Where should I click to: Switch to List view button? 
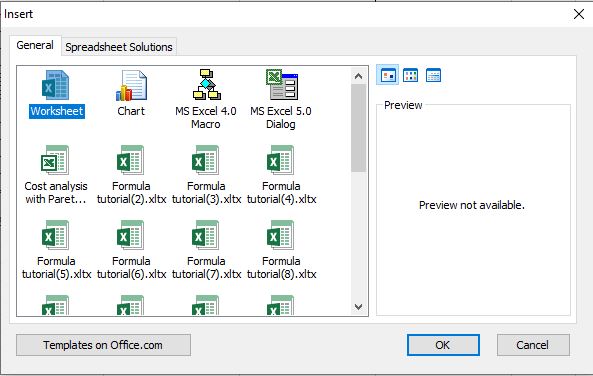[x=410, y=75]
